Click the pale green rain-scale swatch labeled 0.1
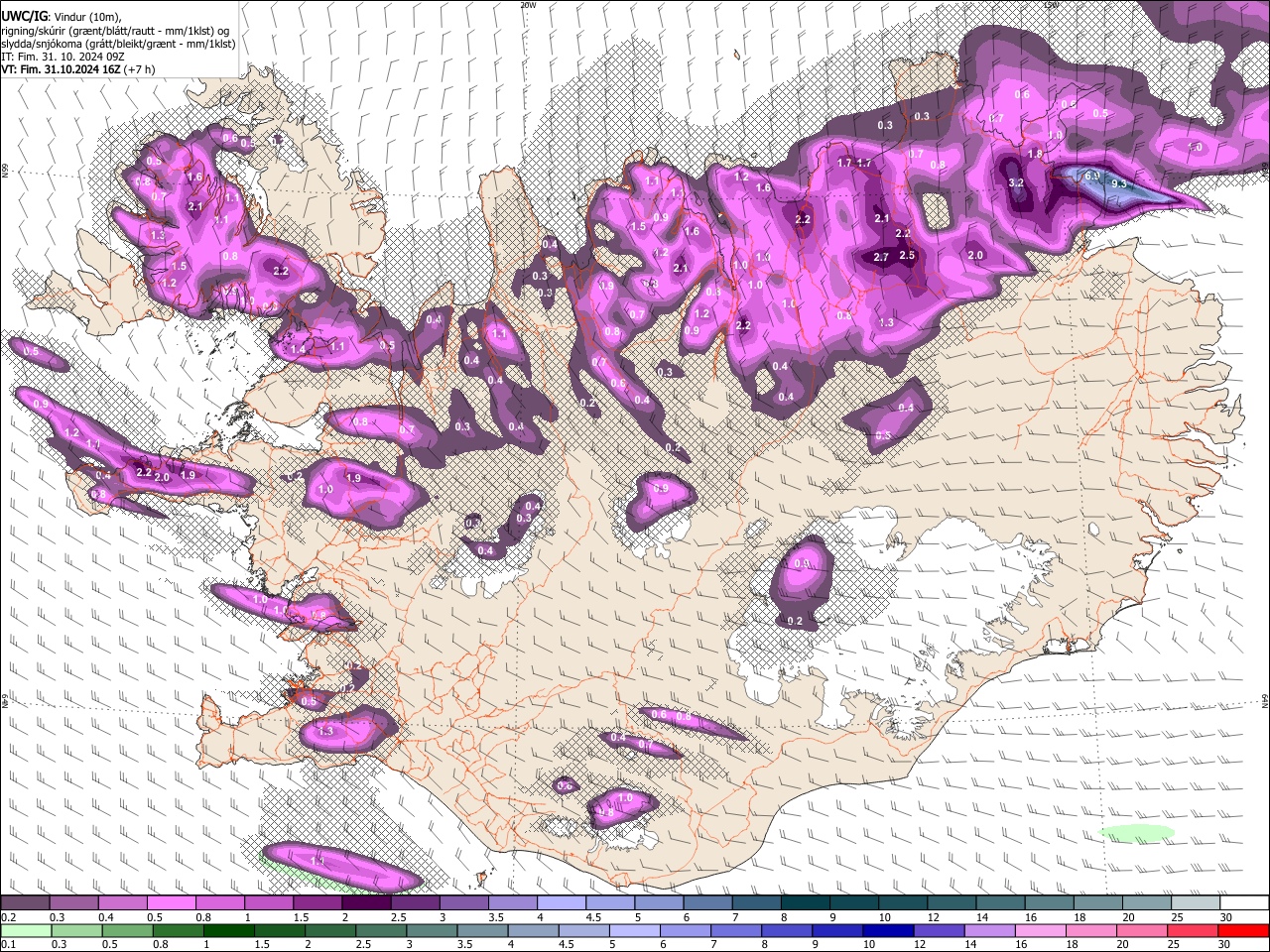Image resolution: width=1270 pixels, height=952 pixels. click(x=26, y=930)
